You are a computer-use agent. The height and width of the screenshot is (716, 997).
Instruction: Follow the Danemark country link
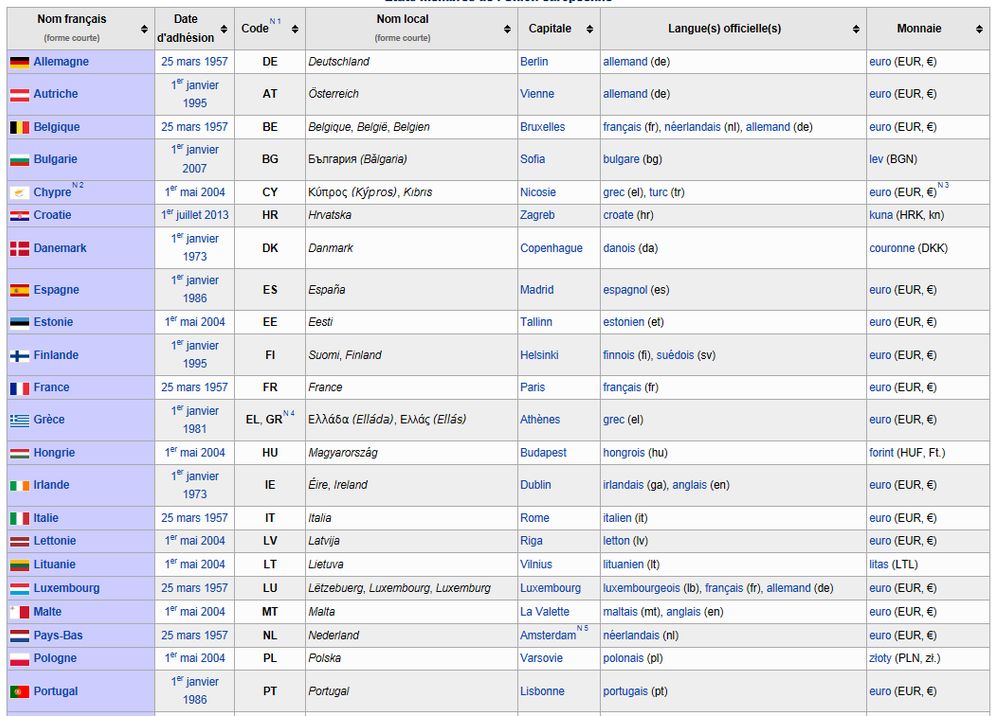[x=60, y=248]
